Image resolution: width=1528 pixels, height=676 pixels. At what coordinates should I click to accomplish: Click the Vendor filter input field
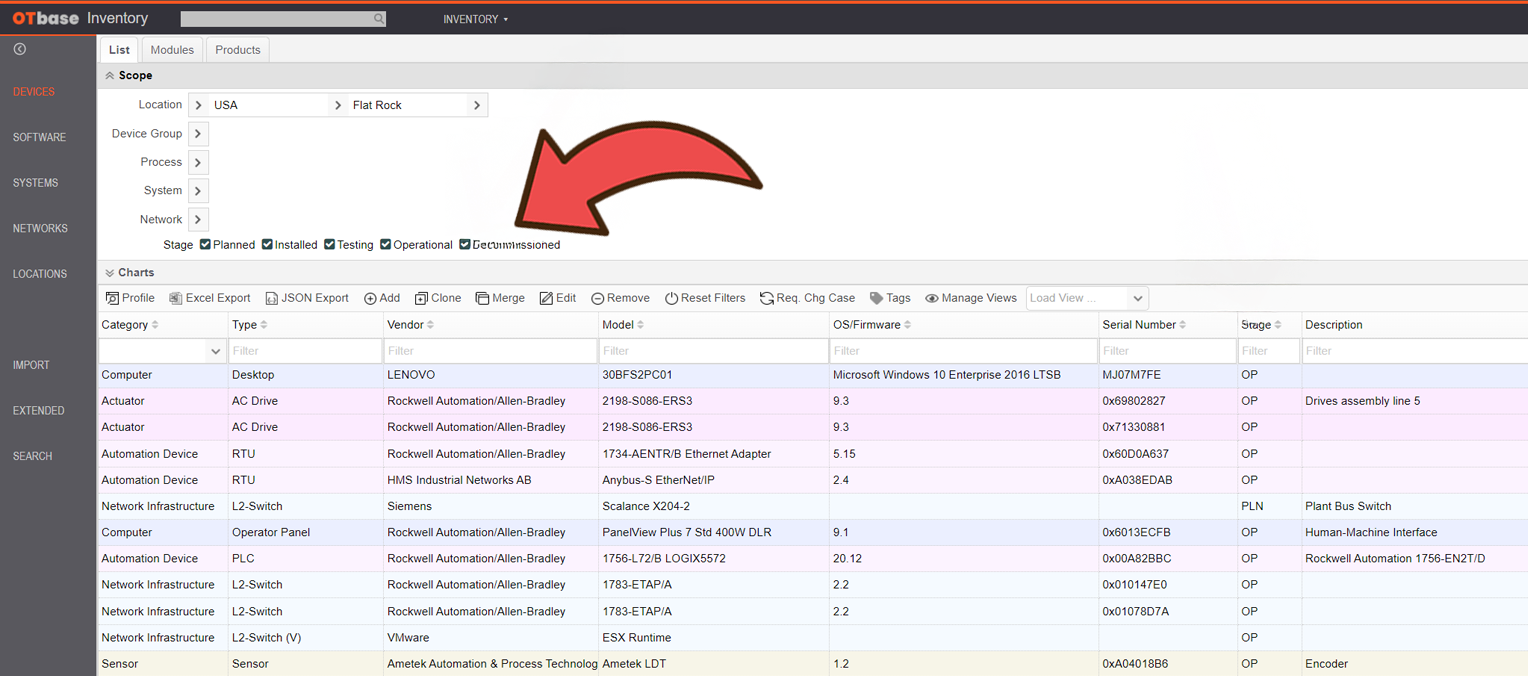[x=490, y=351]
